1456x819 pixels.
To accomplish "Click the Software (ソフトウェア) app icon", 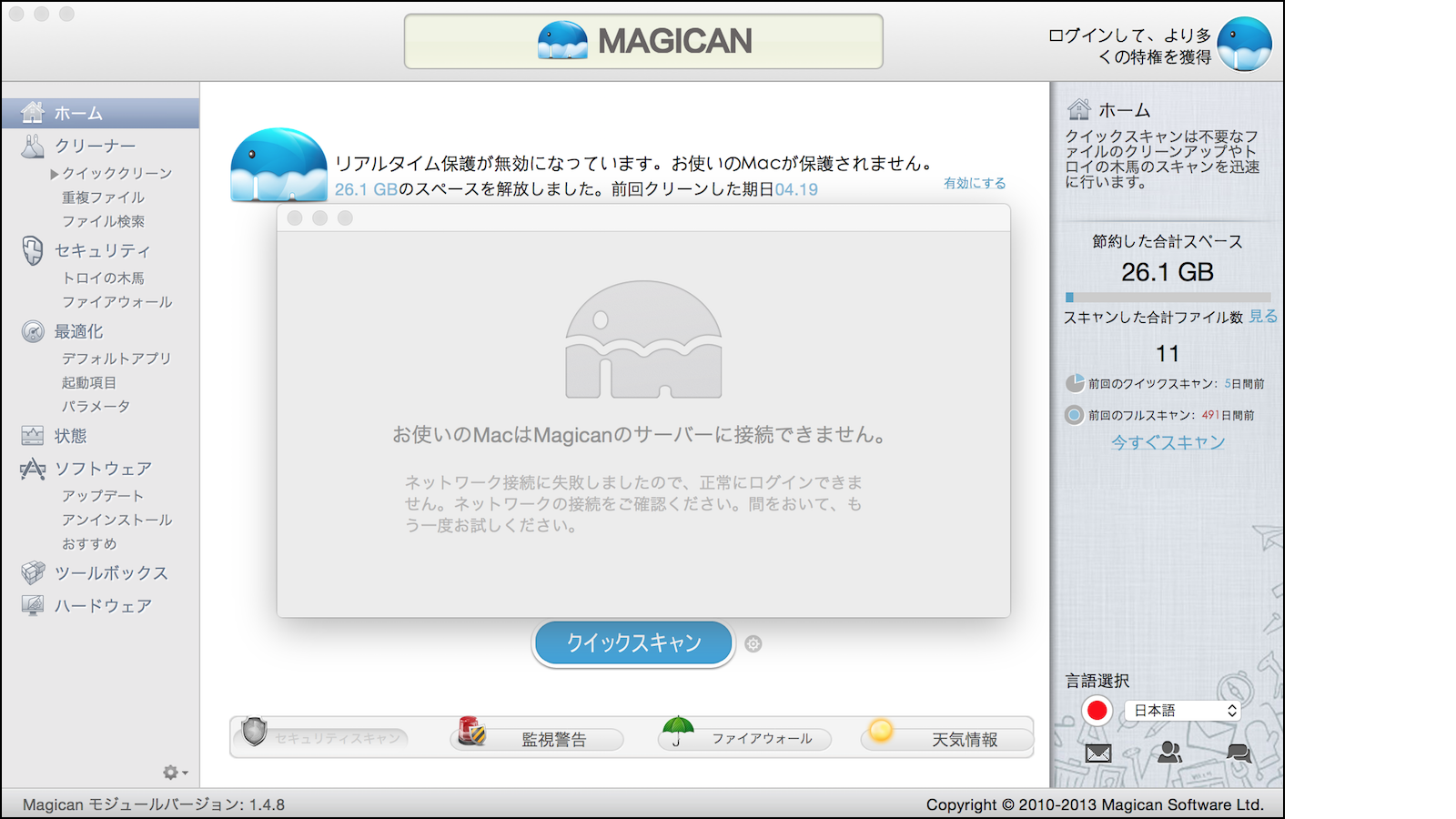I will [x=33, y=469].
